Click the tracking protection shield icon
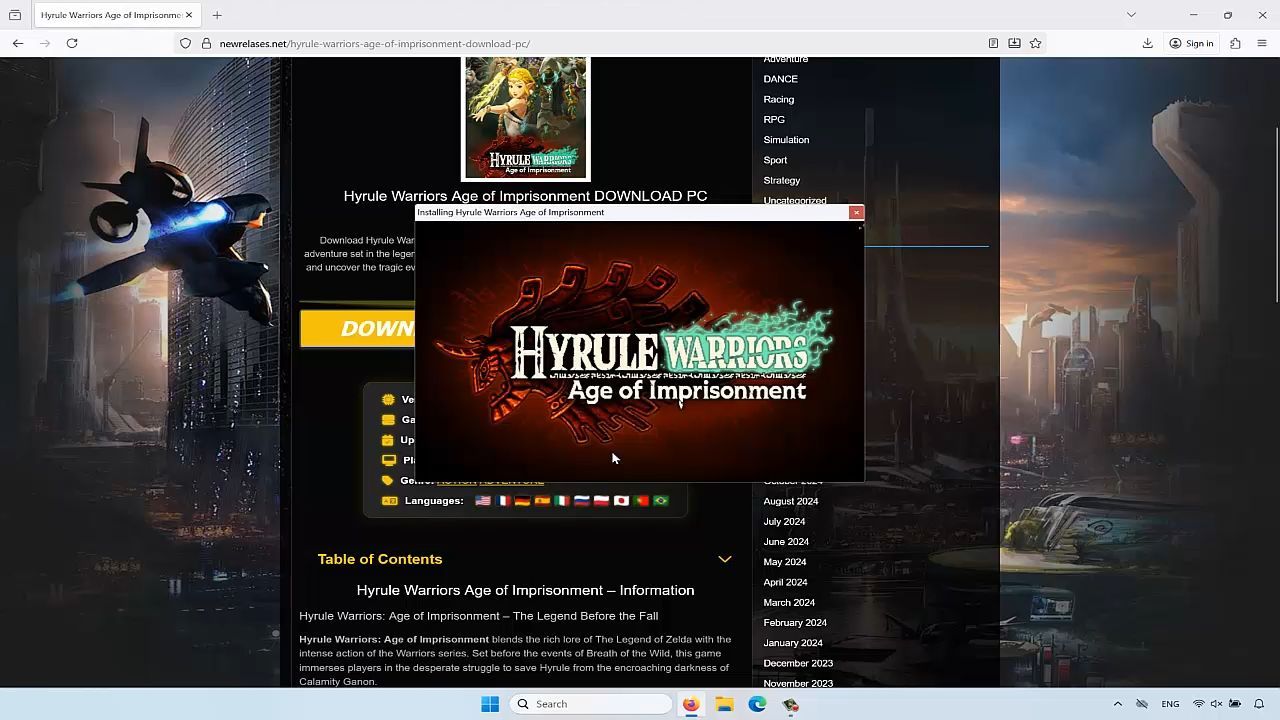Viewport: 1280px width, 720px height. click(185, 43)
